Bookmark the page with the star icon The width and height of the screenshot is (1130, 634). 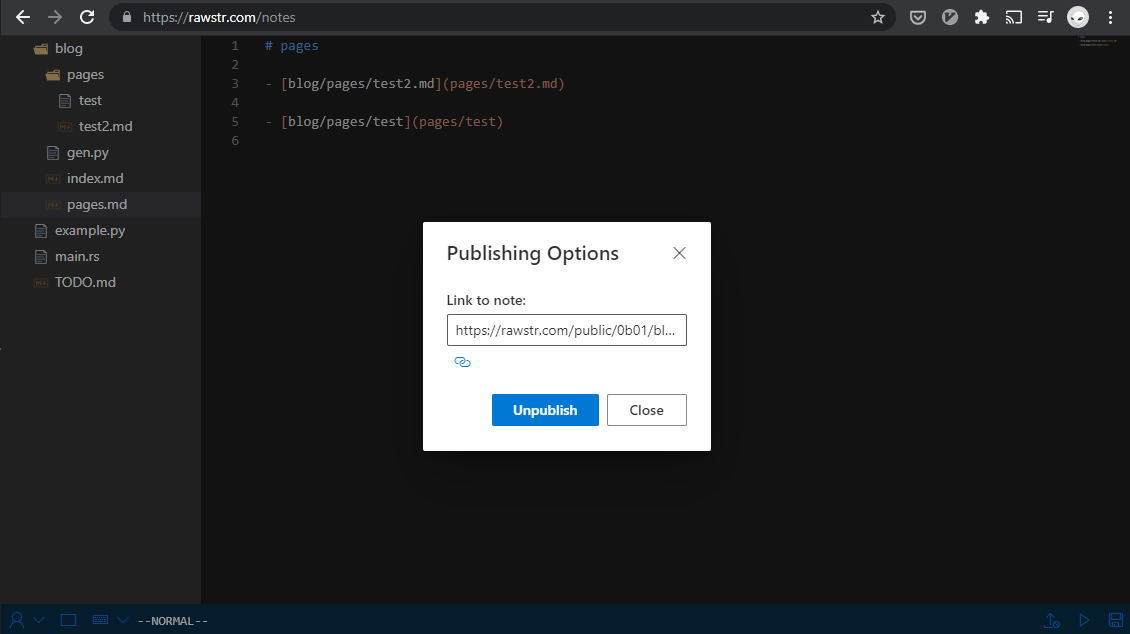tap(878, 17)
